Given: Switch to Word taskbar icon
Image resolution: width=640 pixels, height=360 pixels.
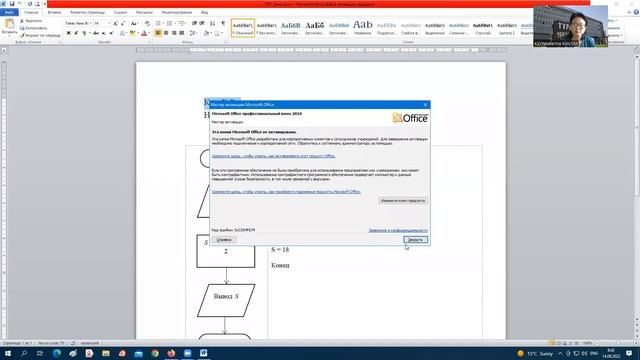Looking at the screenshot, I should pyautogui.click(x=204, y=353).
